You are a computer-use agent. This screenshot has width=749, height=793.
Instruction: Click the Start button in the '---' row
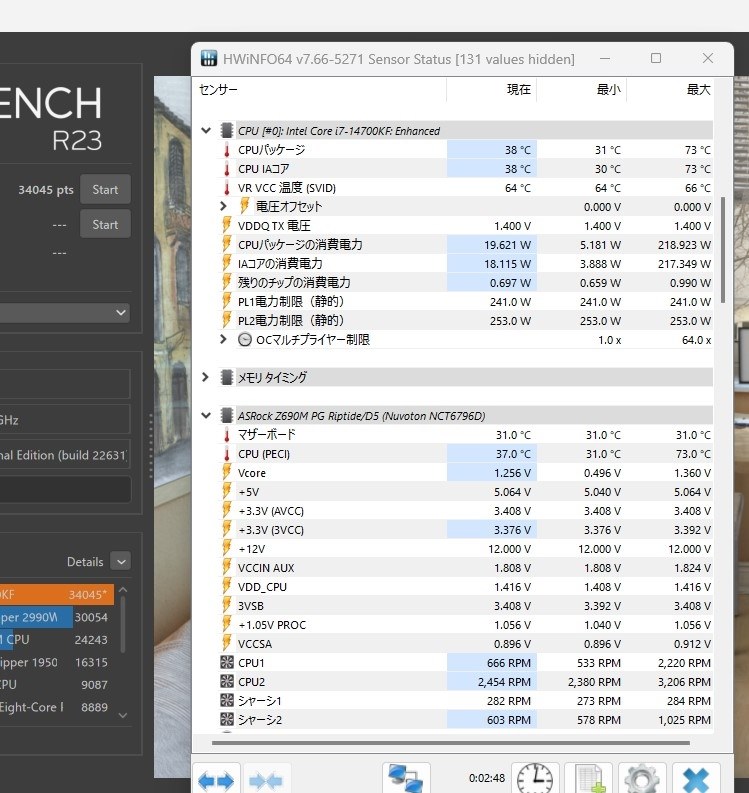105,225
